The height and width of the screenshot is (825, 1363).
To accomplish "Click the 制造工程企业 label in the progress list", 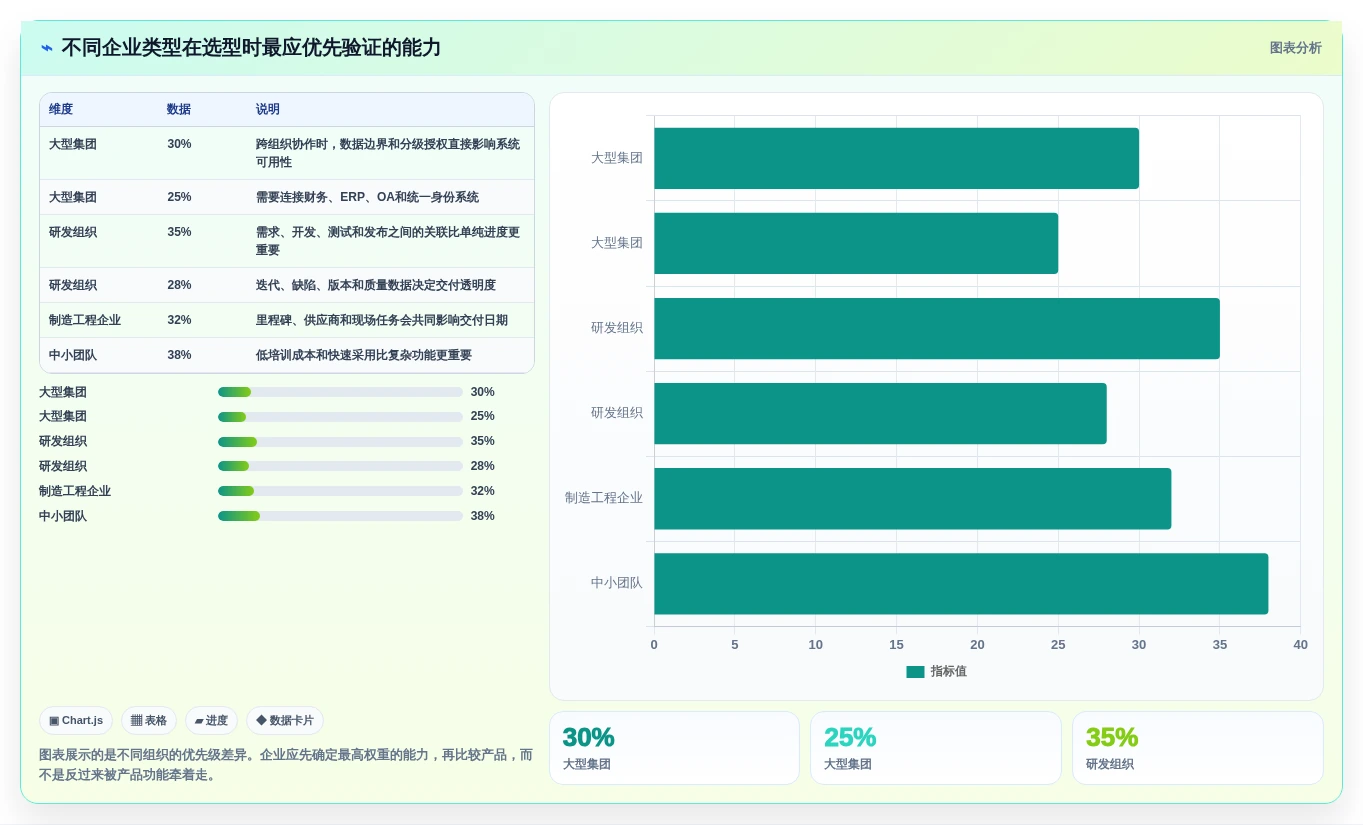I will click(75, 491).
